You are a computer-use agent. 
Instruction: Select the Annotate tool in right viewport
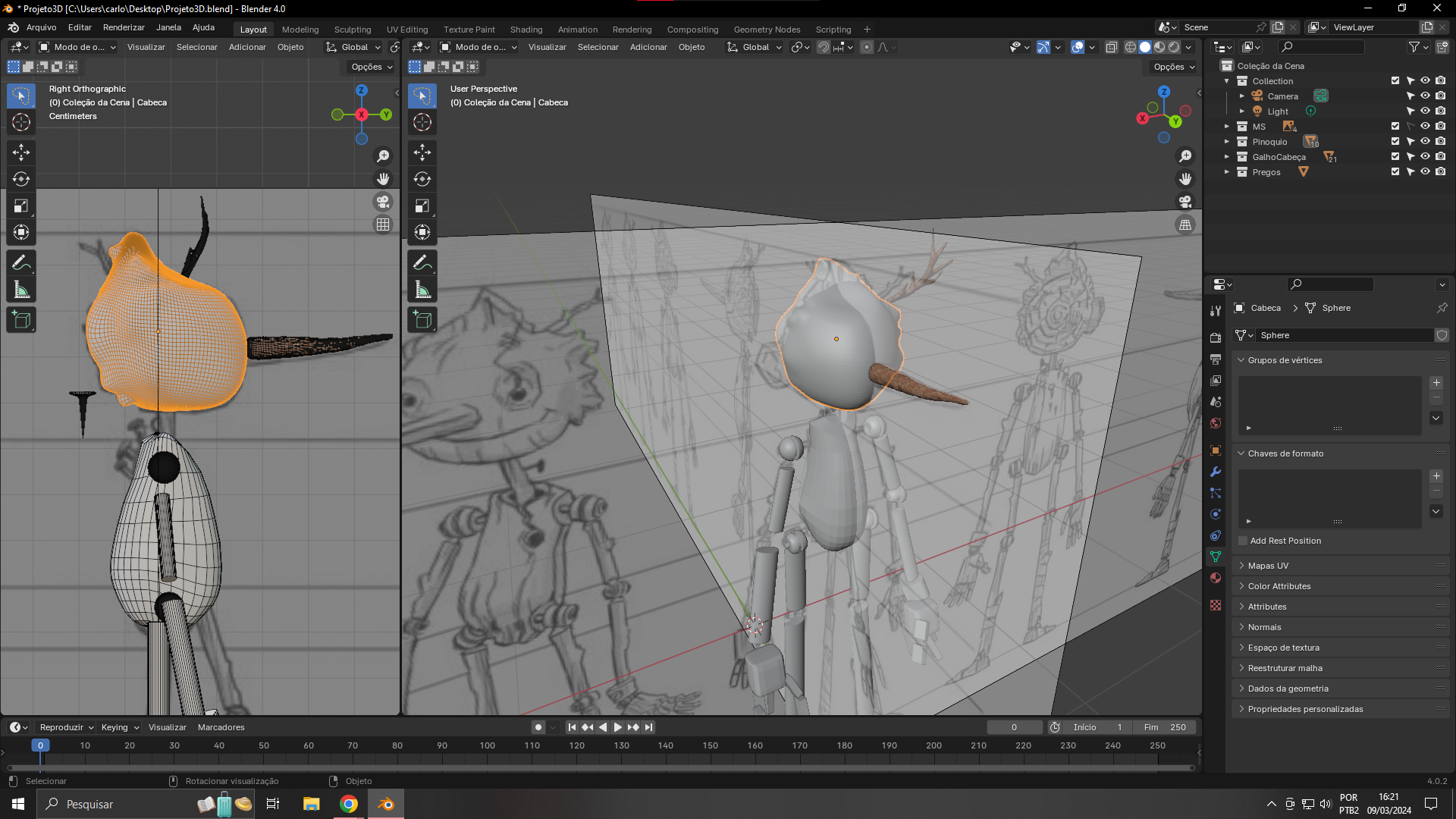click(x=422, y=263)
